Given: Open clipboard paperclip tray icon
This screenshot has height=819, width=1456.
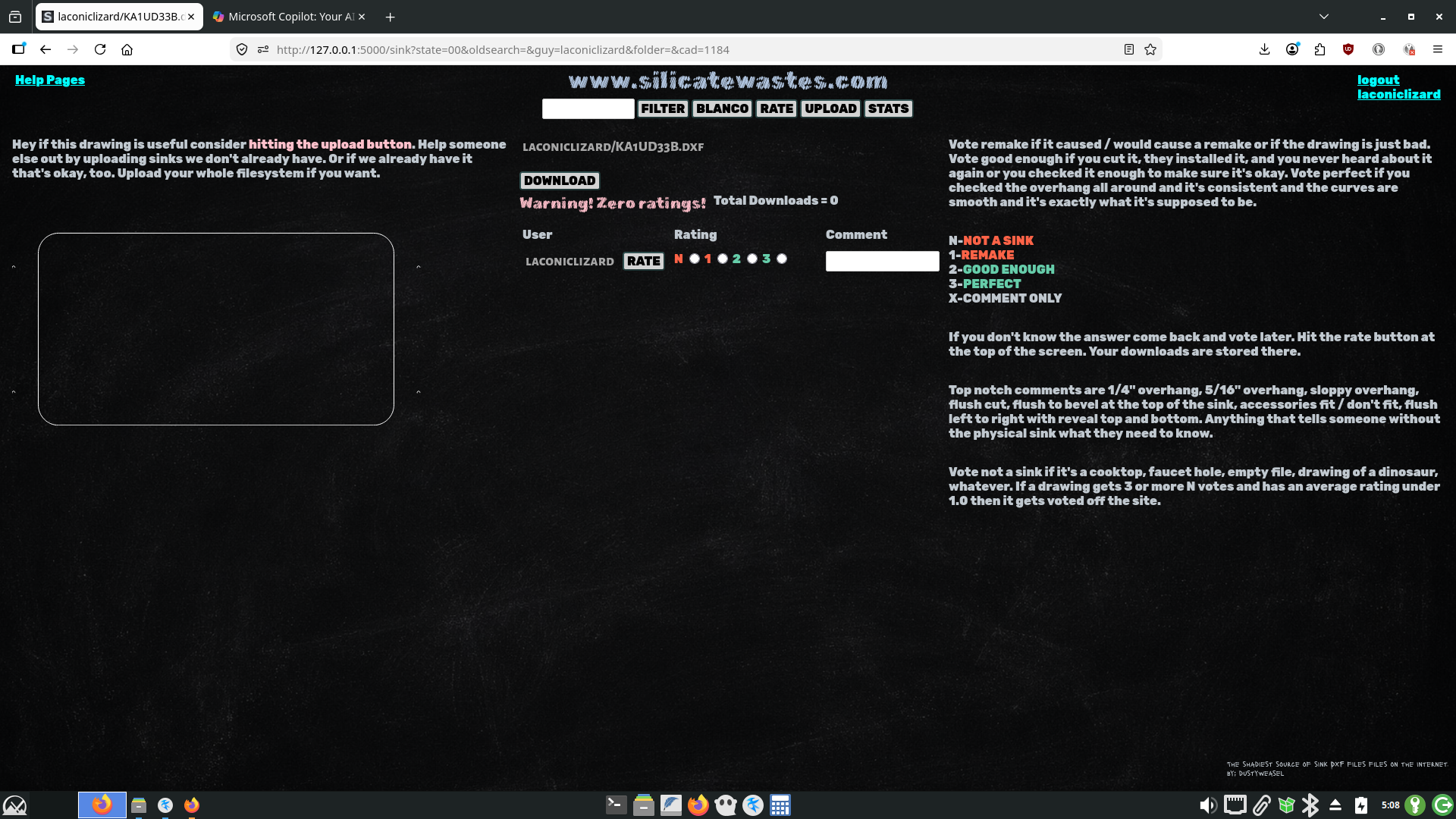Looking at the screenshot, I should 1261,805.
